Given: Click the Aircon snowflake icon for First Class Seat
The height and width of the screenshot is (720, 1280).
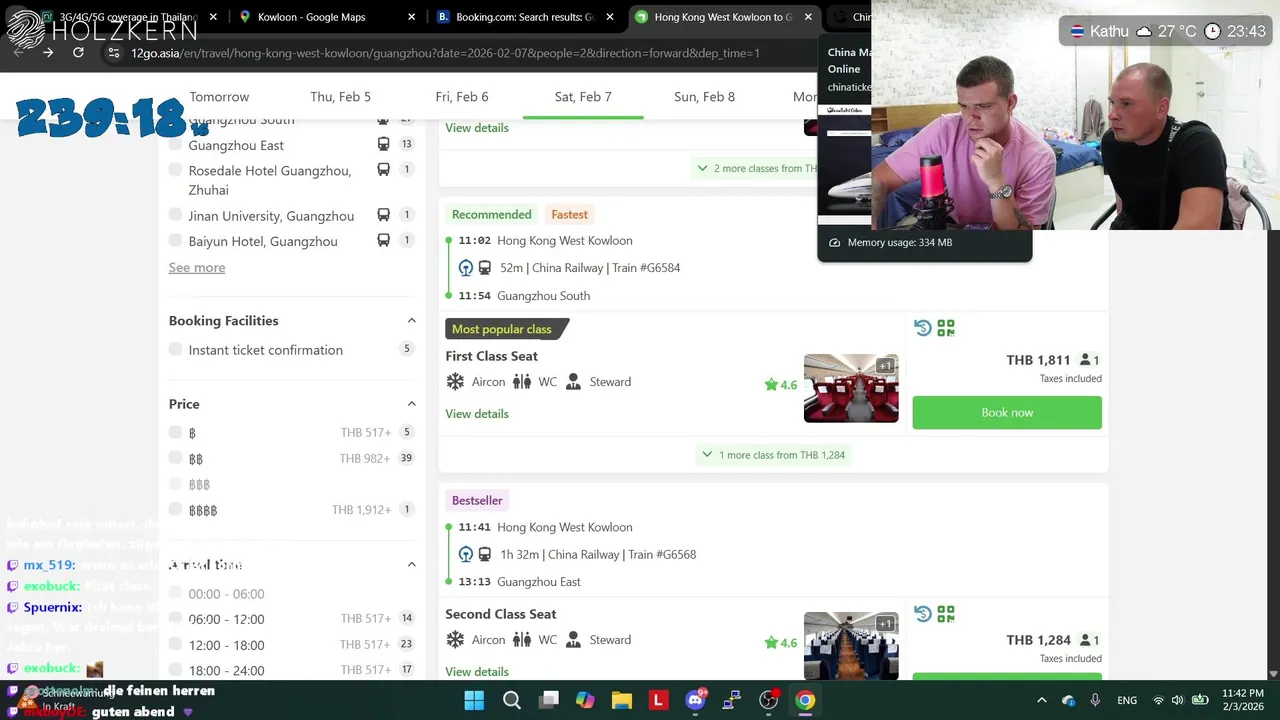Looking at the screenshot, I should pos(455,382).
